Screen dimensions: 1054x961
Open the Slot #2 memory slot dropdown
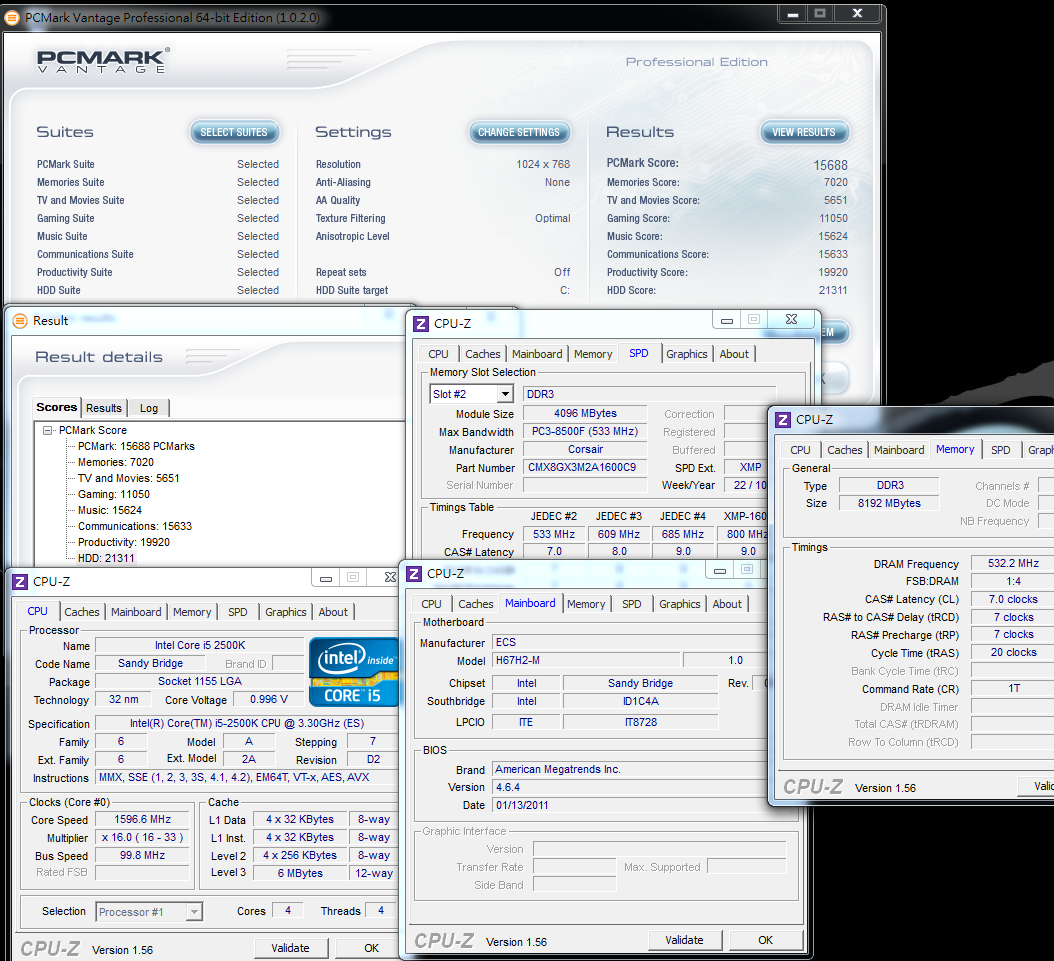(x=505, y=394)
